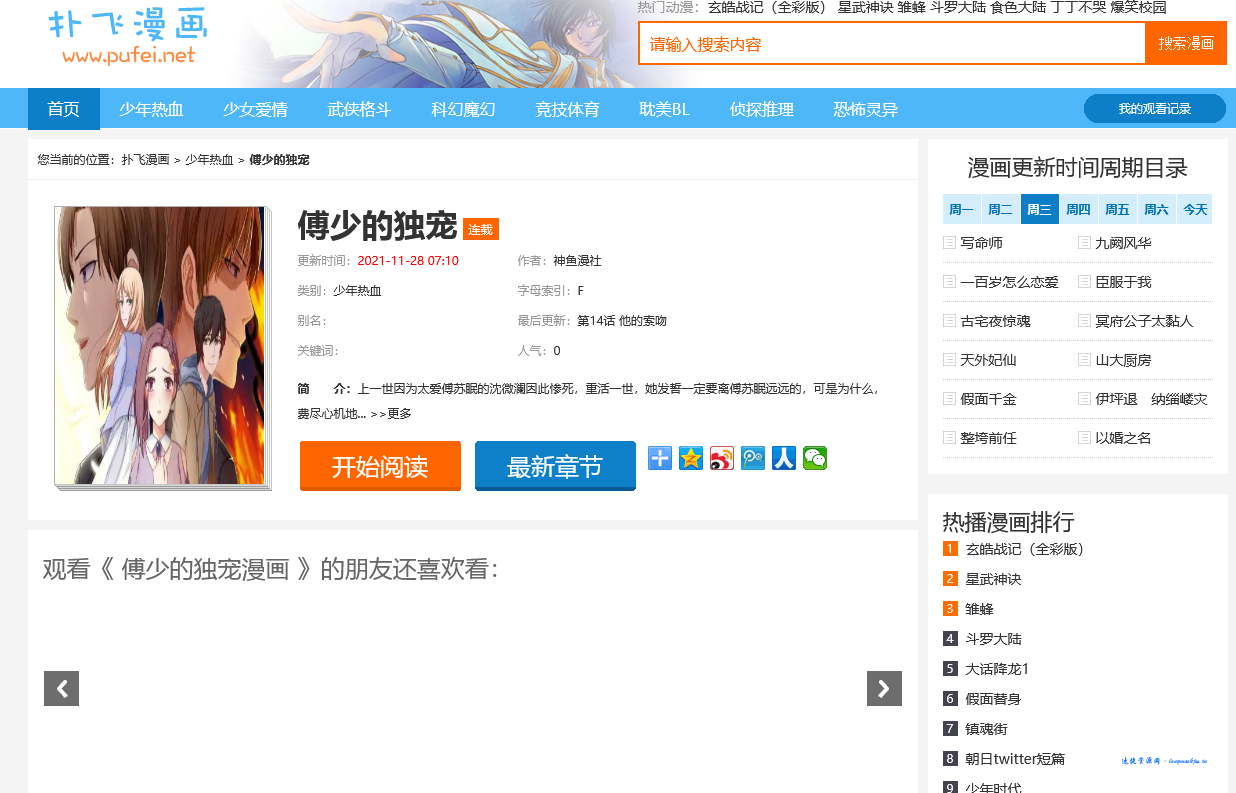
Task: Open 假面替身 in the ranking
Action: (993, 699)
